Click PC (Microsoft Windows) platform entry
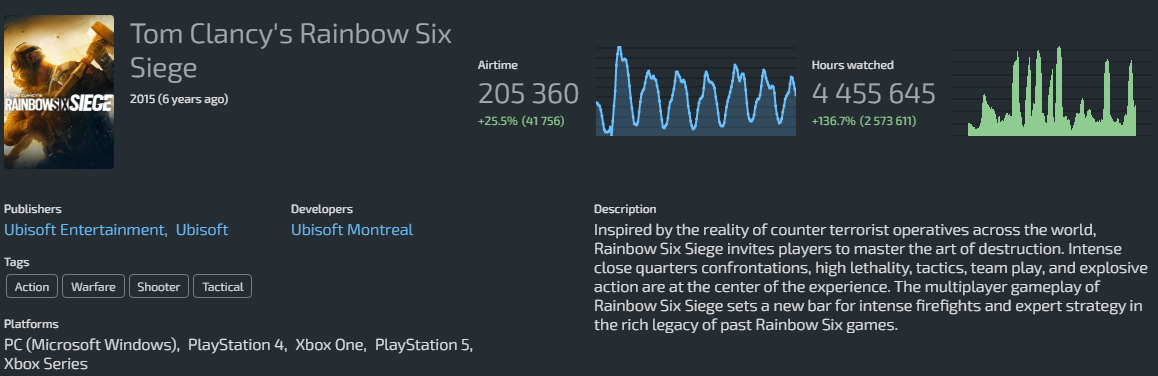Image resolution: width=1158 pixels, height=376 pixels. click(x=92, y=344)
